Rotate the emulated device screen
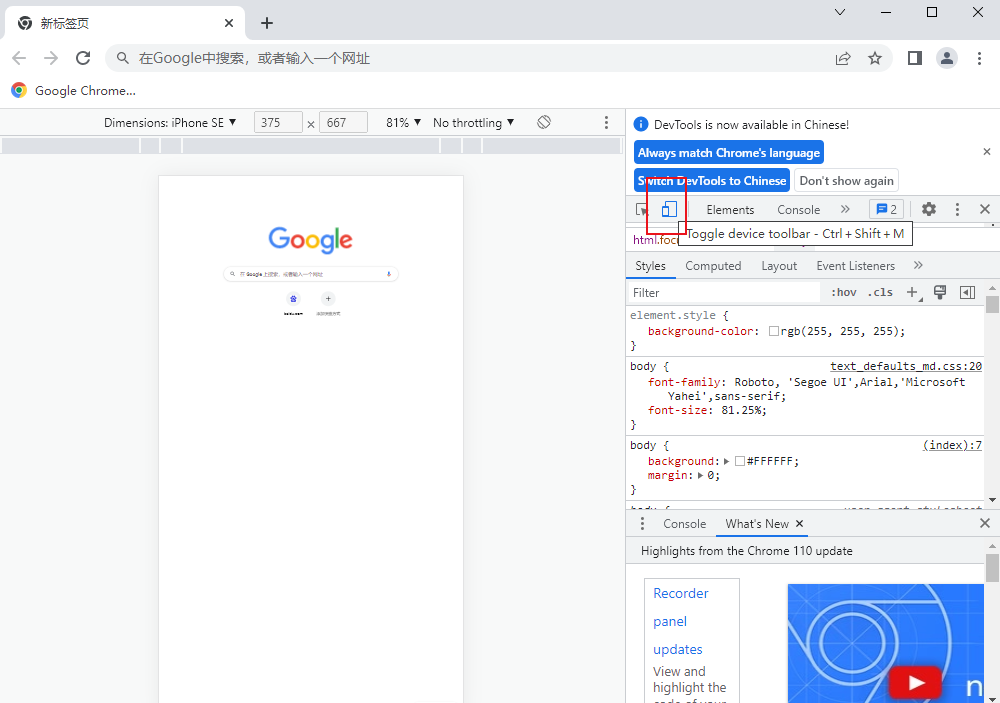 click(x=543, y=122)
